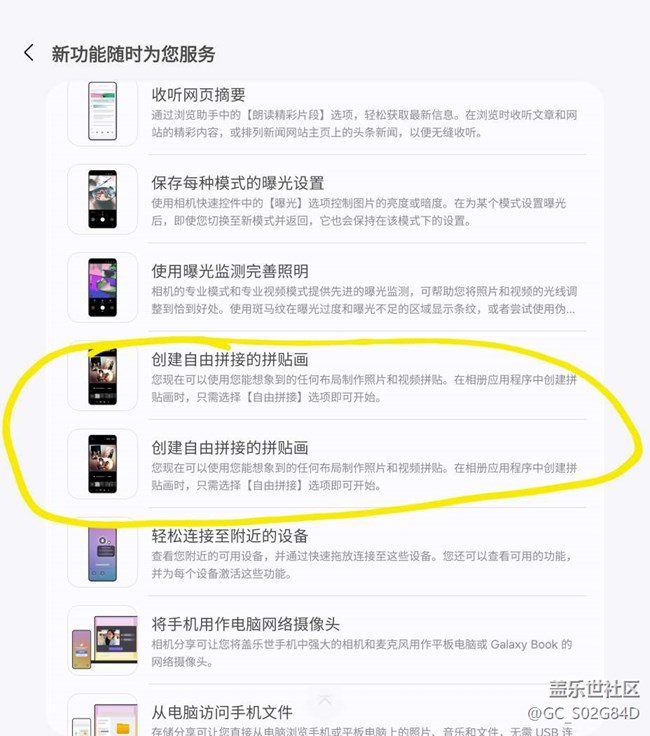650x736 pixels.
Task: Select the 轻松连接至附近的设备 title
Action: point(229,536)
